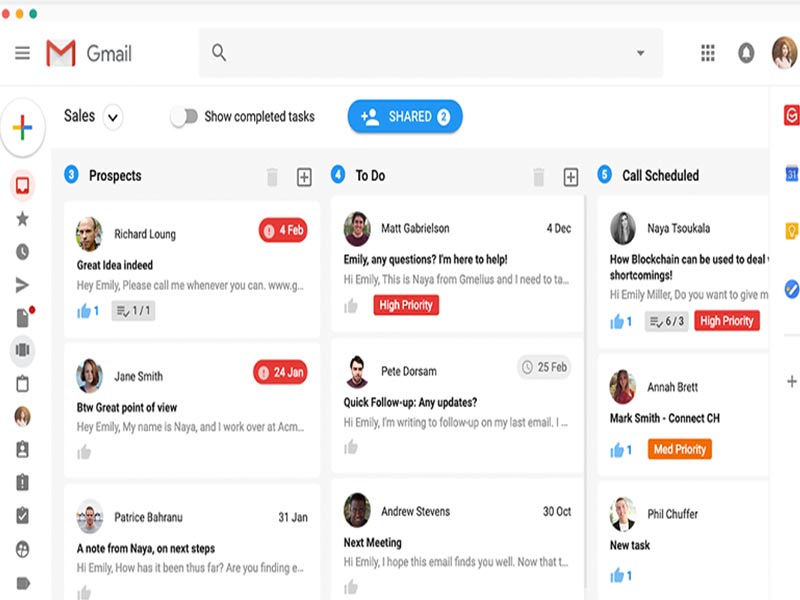Open Starred in the sidebar
800x600 pixels.
point(22,219)
